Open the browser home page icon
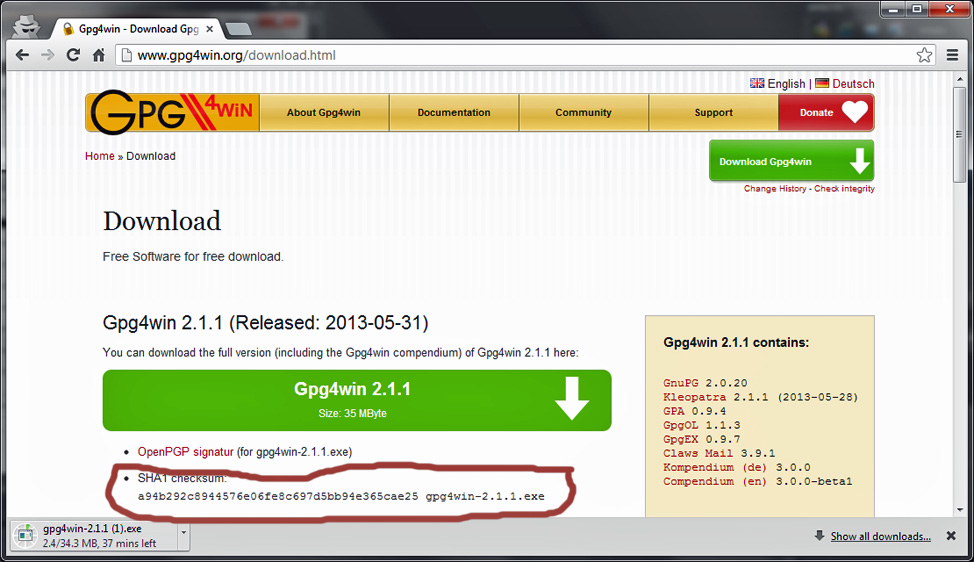Viewport: 974px width, 562px height. (99, 55)
